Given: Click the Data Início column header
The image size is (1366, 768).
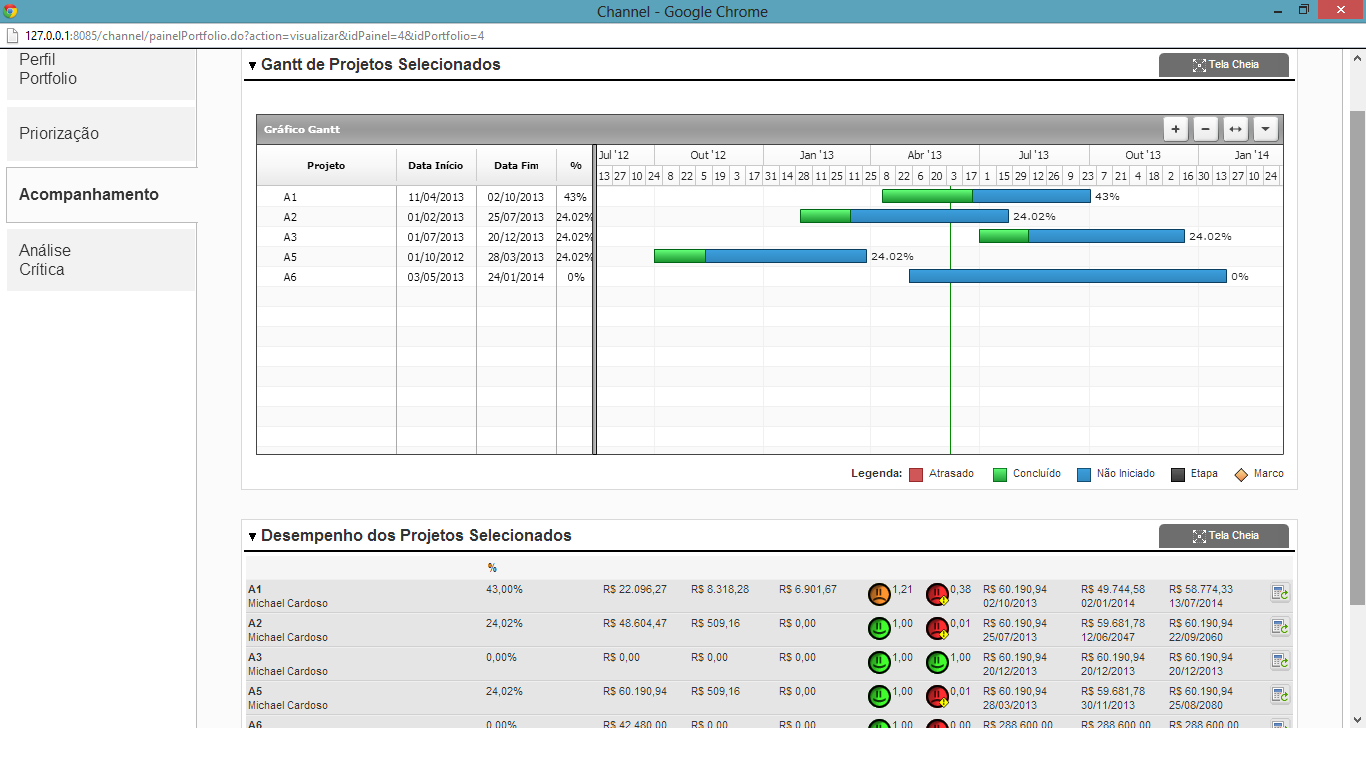Looking at the screenshot, I should (436, 166).
